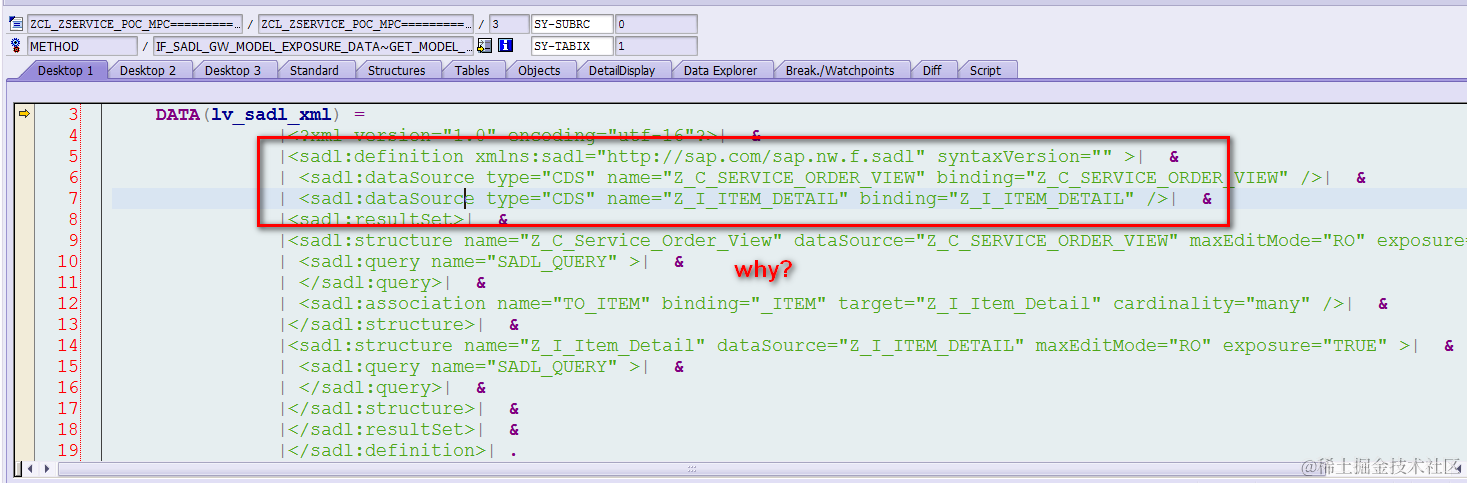Open the Break./Watchpoints tab
This screenshot has height=483, width=1467.
840,70
